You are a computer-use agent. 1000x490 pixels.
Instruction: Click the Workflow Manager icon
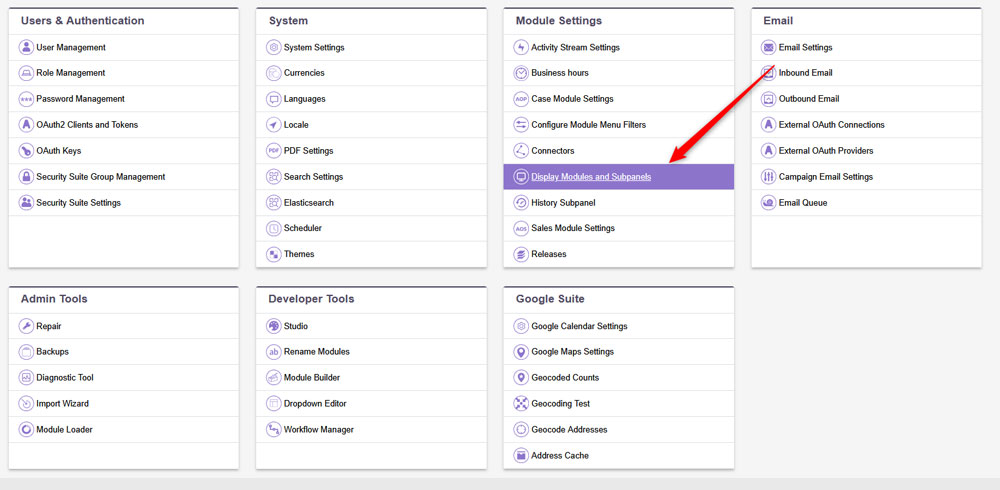(x=274, y=429)
